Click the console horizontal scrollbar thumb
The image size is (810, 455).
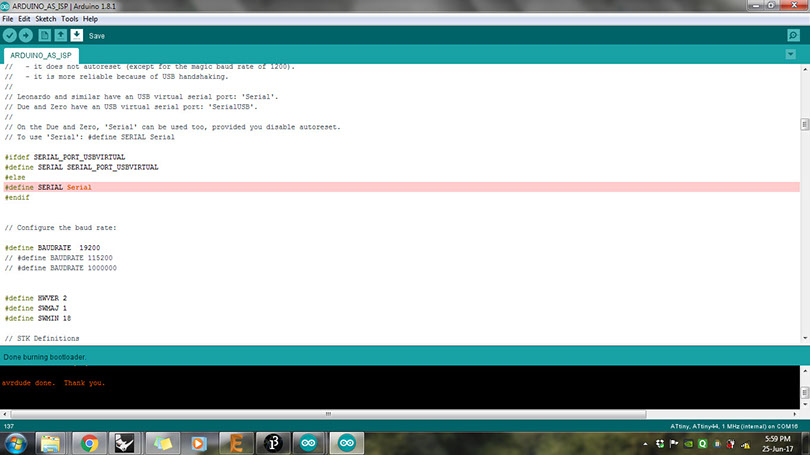coord(328,414)
